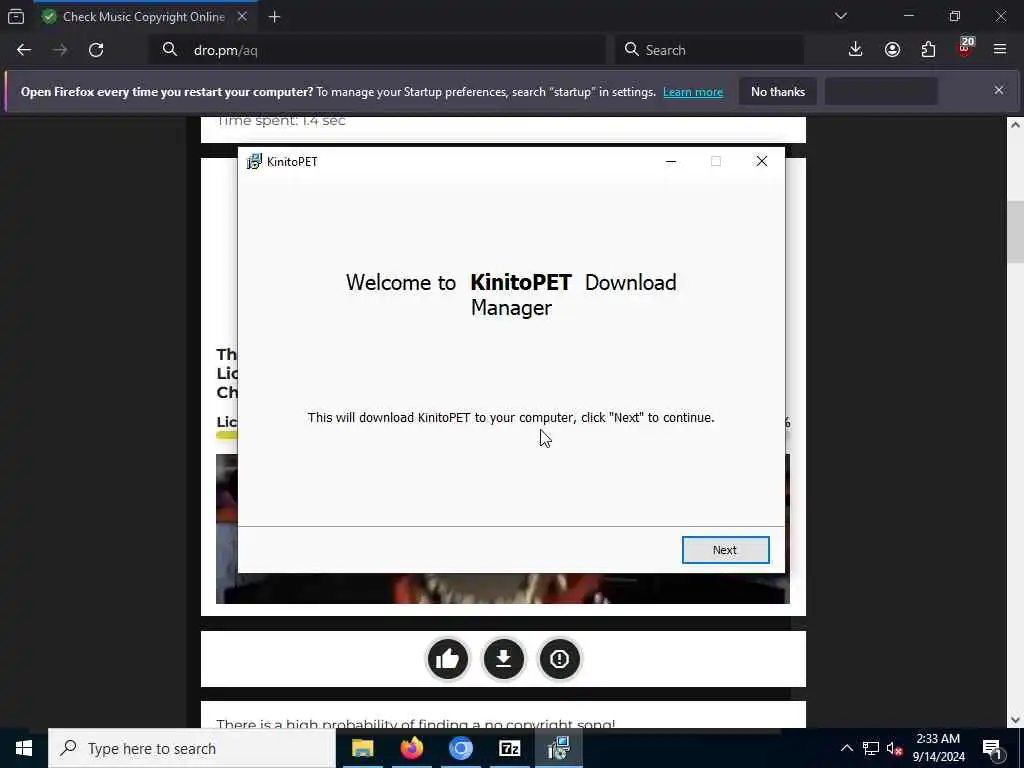The width and height of the screenshot is (1024, 768).
Task: Close the Check Music Copyright Online tab
Action: tap(242, 17)
